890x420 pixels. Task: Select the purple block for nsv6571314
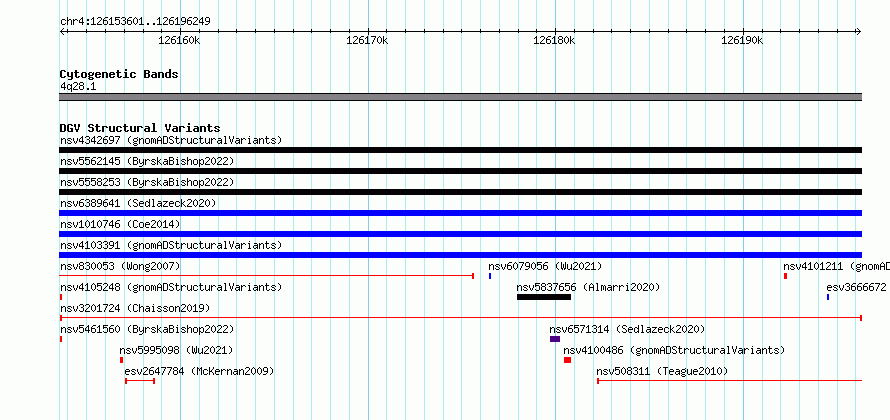pos(555,339)
